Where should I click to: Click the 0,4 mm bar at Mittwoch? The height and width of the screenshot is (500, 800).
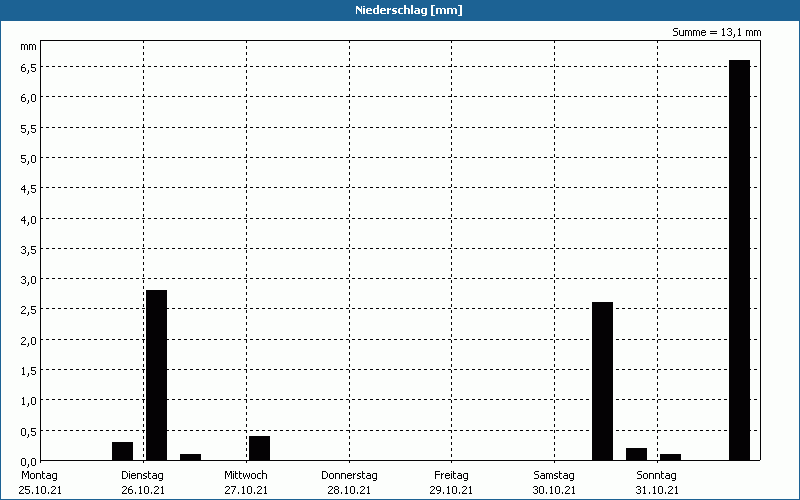pyautogui.click(x=259, y=448)
